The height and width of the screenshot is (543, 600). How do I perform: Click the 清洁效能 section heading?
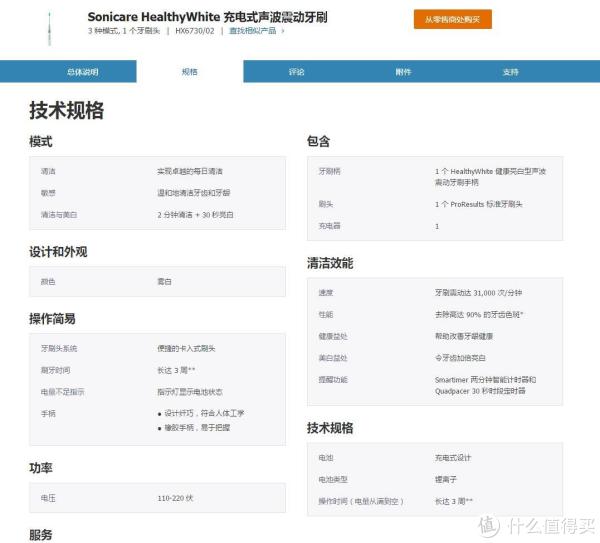click(x=330, y=263)
